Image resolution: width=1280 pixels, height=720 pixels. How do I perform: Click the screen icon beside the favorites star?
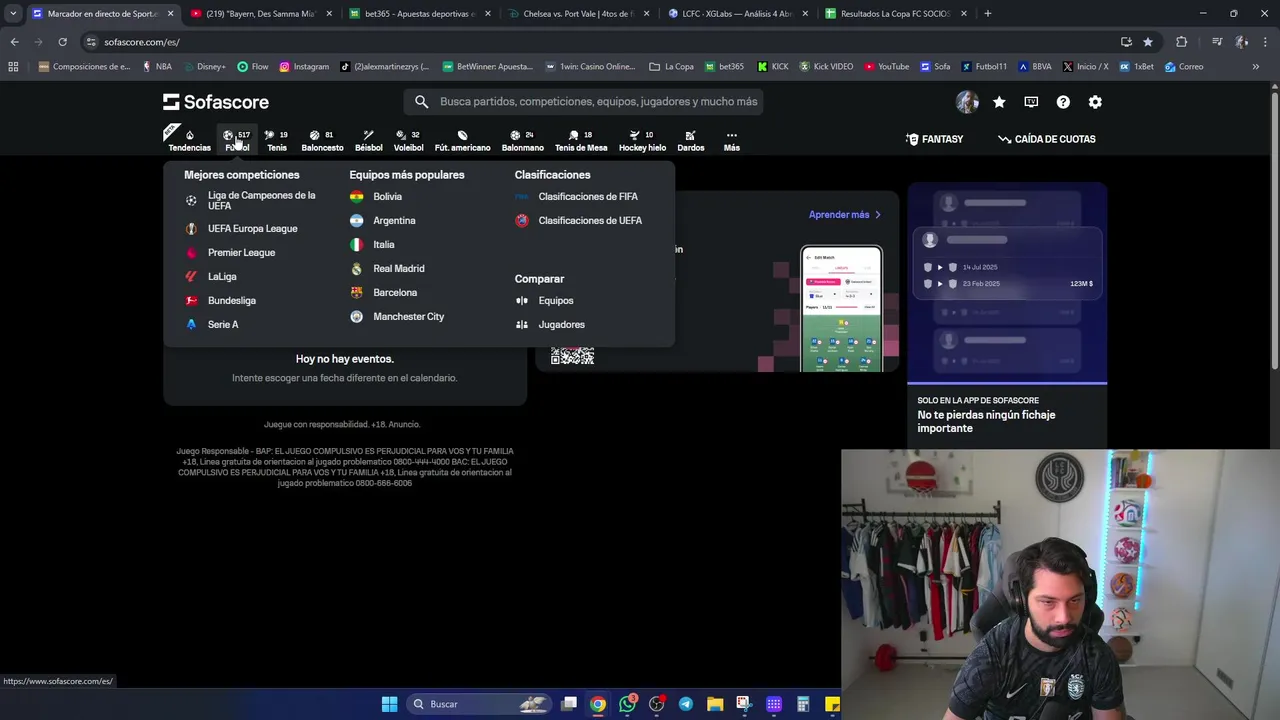[x=1031, y=102]
